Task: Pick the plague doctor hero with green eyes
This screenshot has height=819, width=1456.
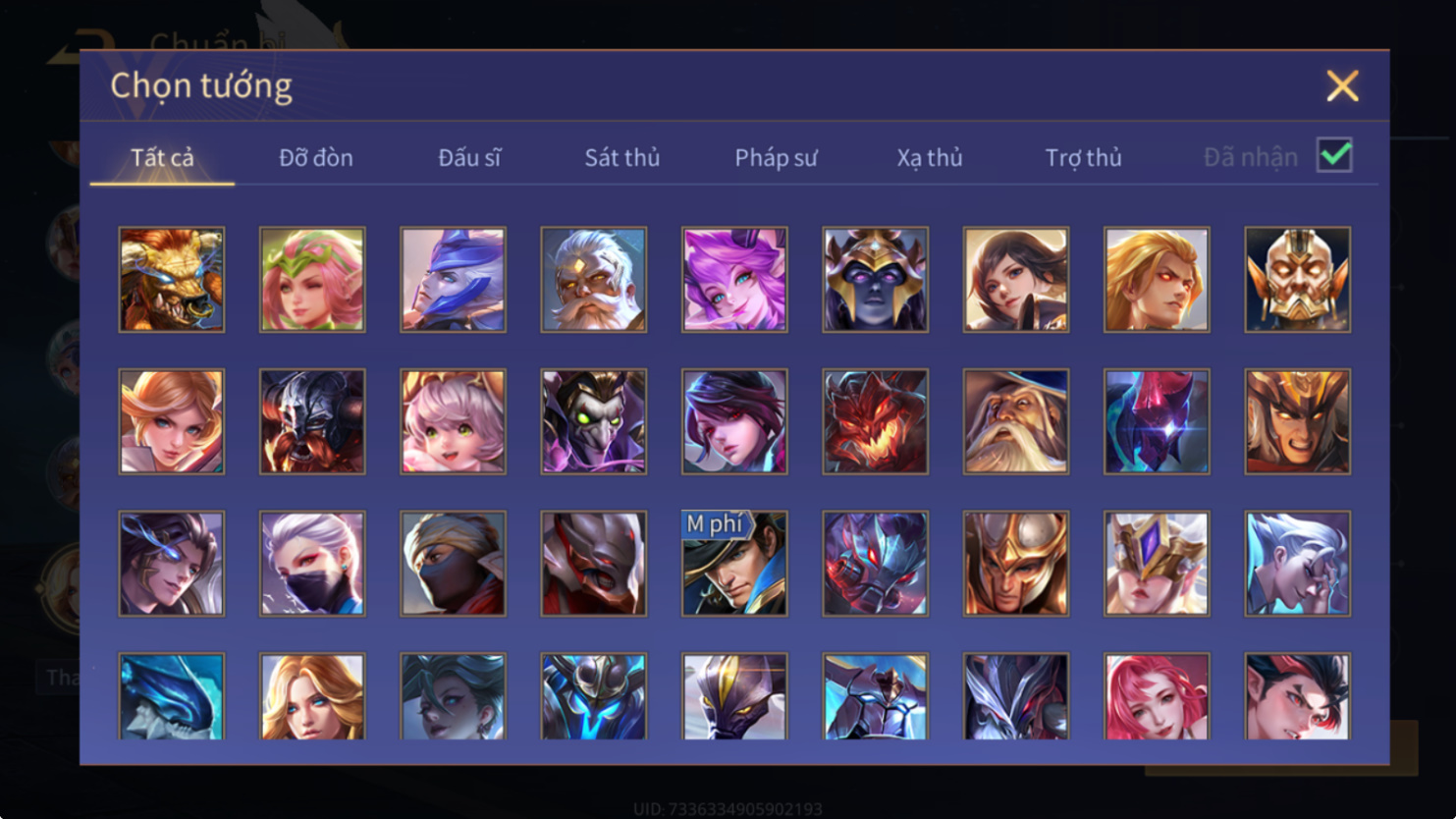Action: point(594,421)
